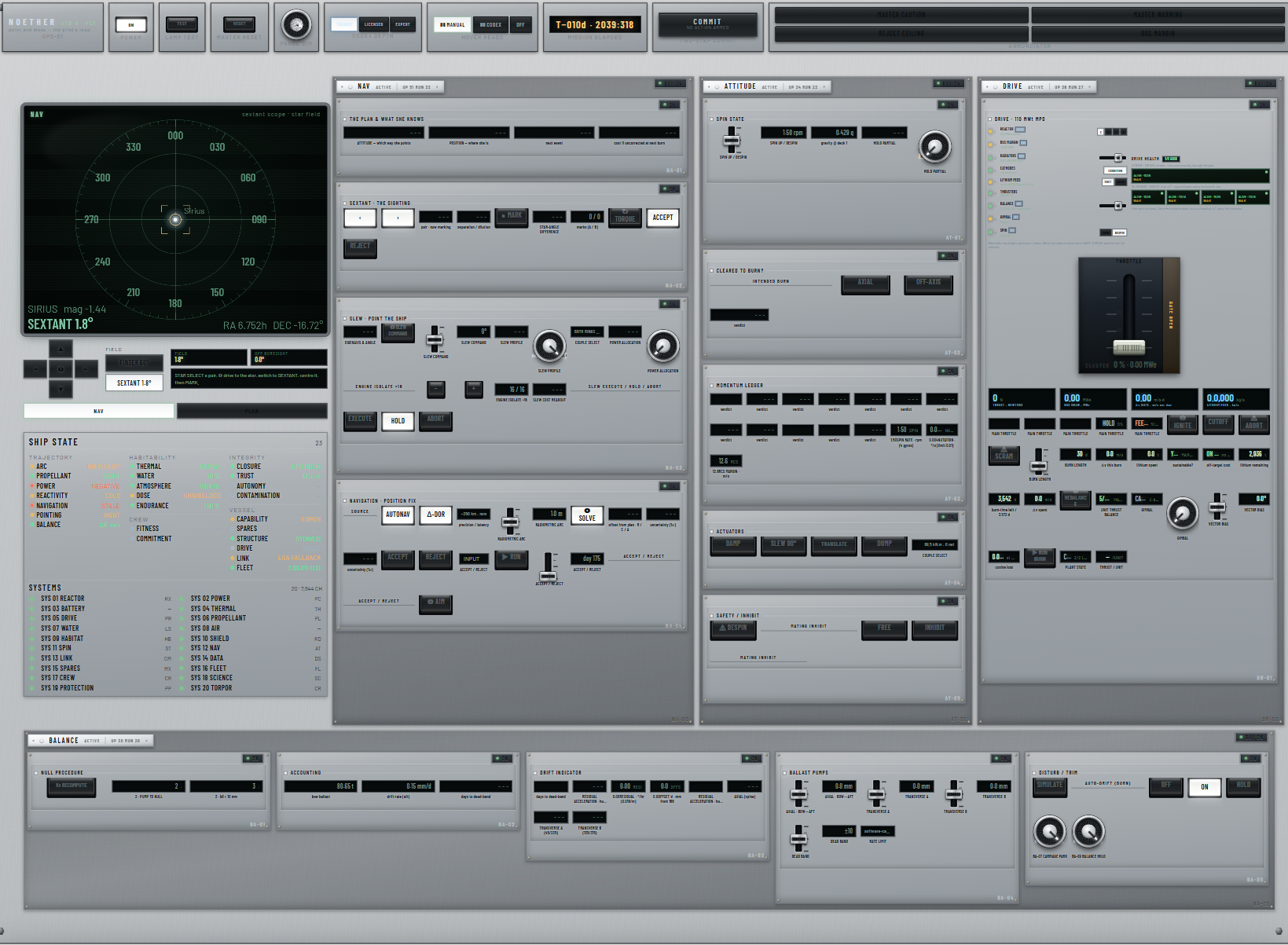Click the main Throttle slider handle
The height and width of the screenshot is (945, 1288).
[x=1129, y=347]
